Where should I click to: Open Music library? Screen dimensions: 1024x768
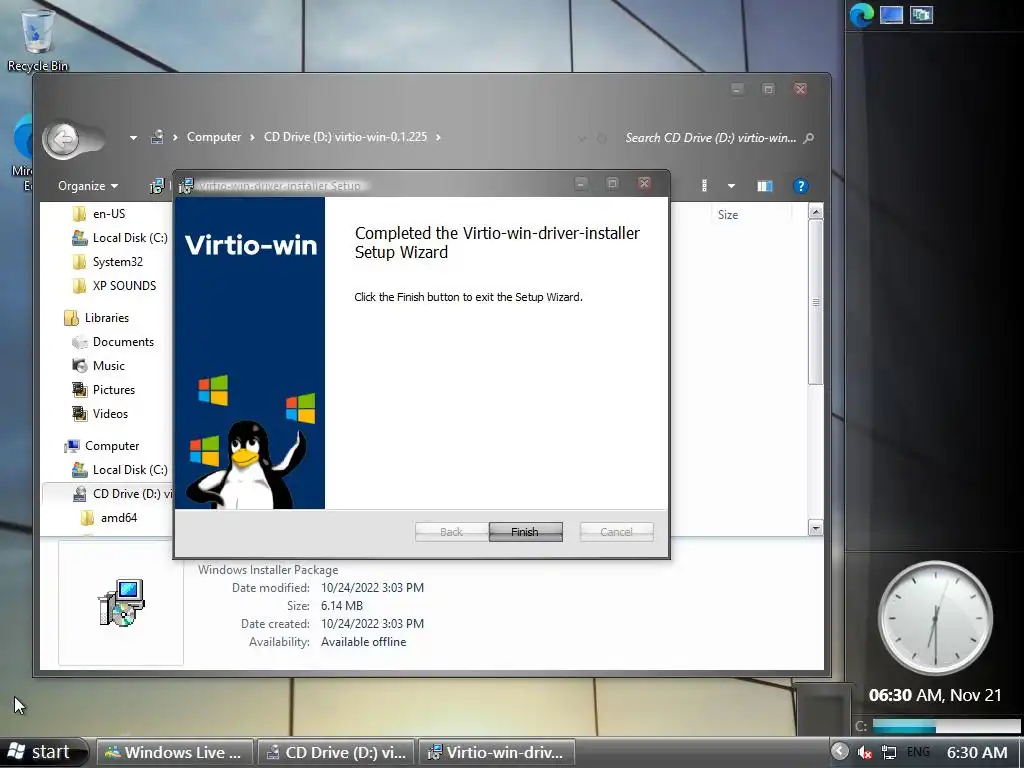(x=99, y=366)
